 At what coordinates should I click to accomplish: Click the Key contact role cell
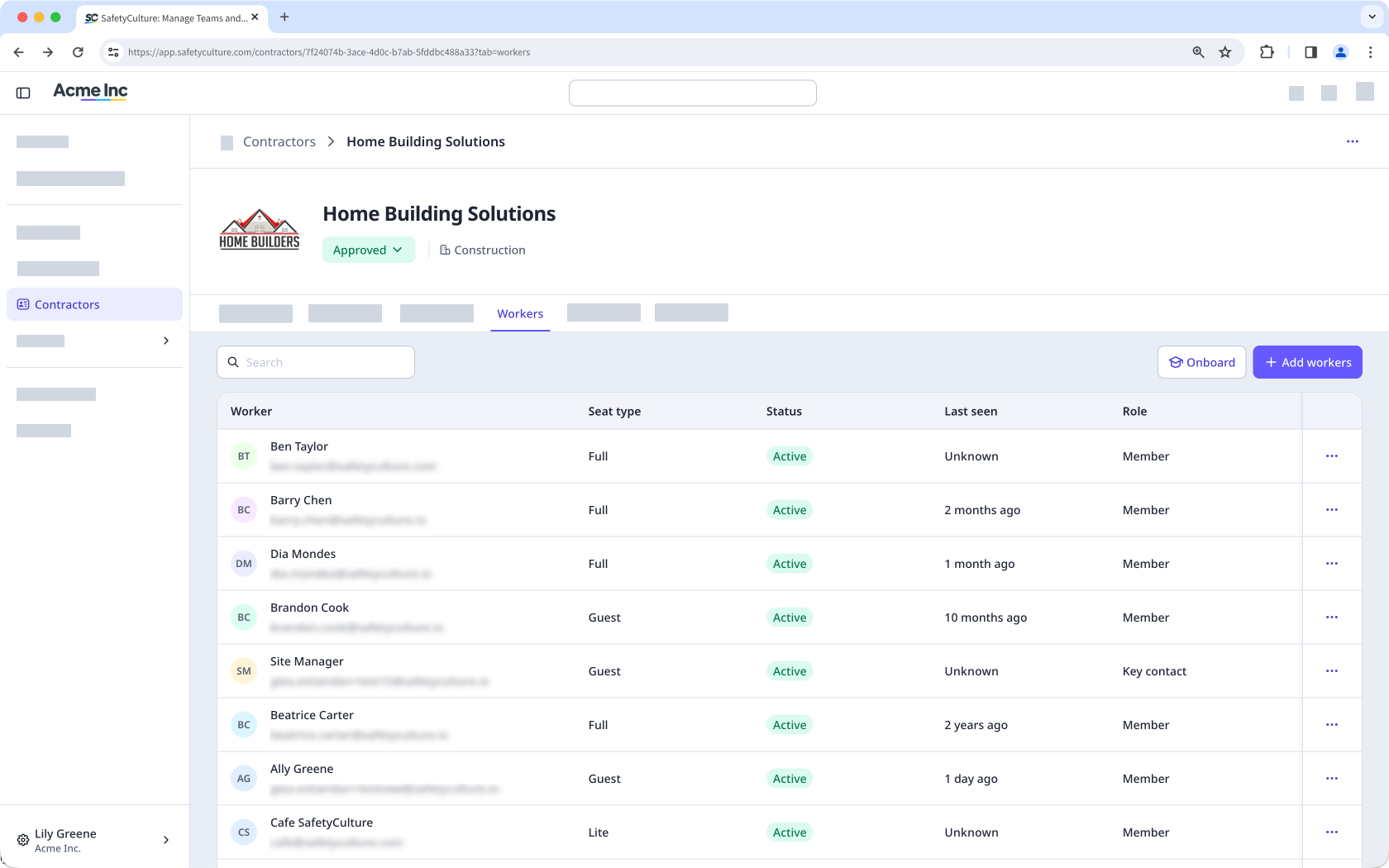[x=1154, y=671]
